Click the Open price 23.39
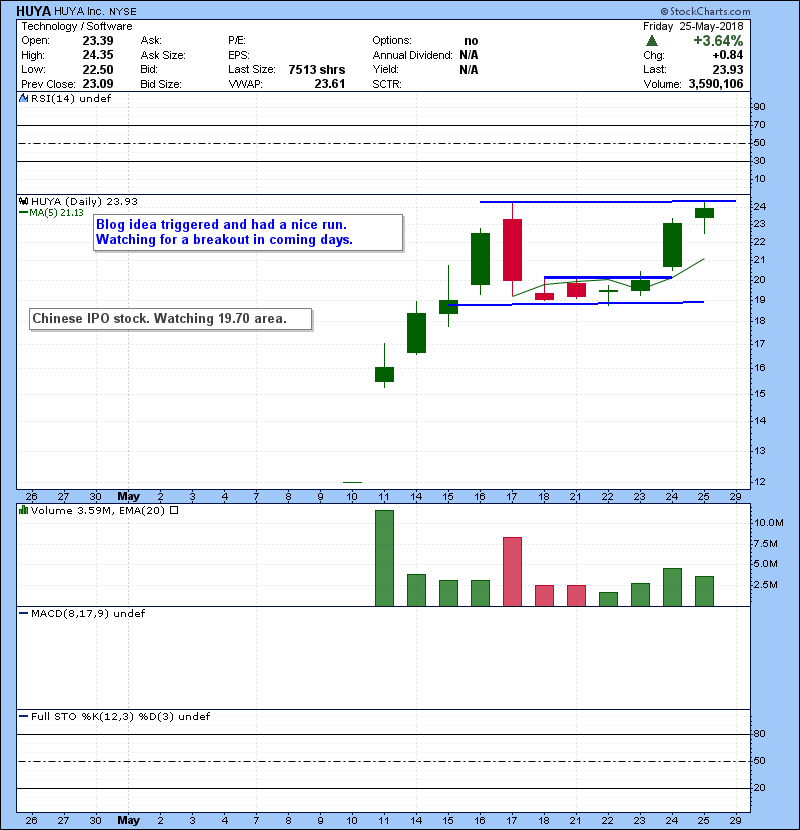800x830 pixels. (x=98, y=41)
